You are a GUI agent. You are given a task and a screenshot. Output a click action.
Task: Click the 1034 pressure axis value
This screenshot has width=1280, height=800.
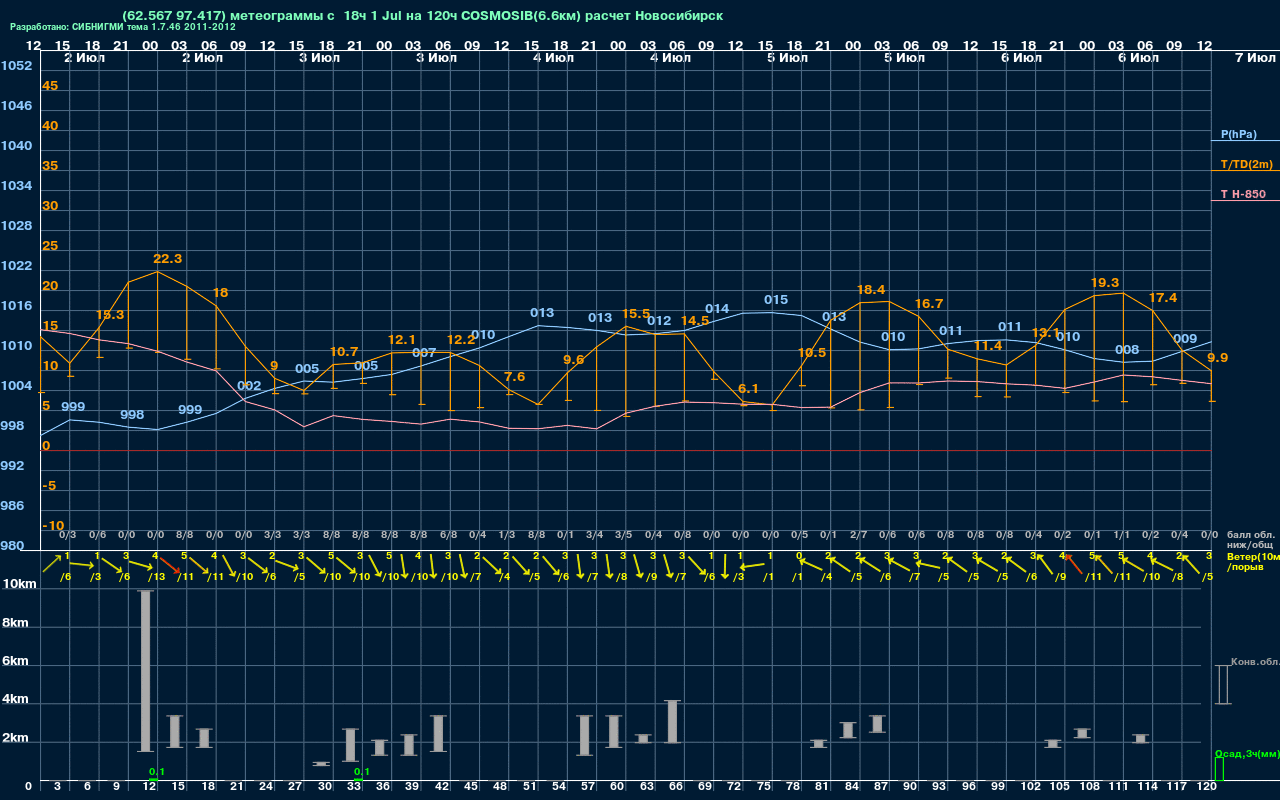coord(16,185)
